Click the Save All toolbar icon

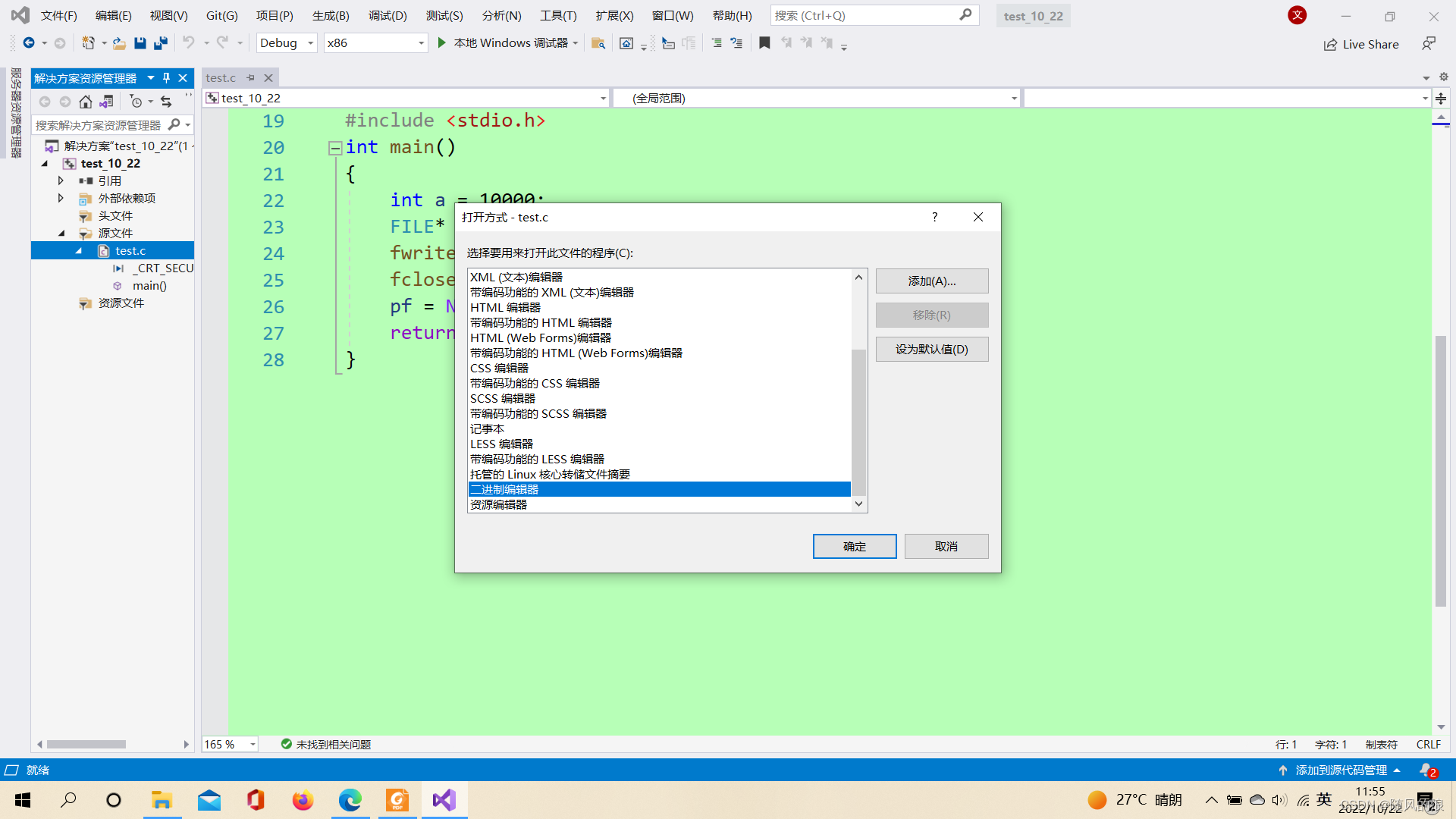coord(160,43)
